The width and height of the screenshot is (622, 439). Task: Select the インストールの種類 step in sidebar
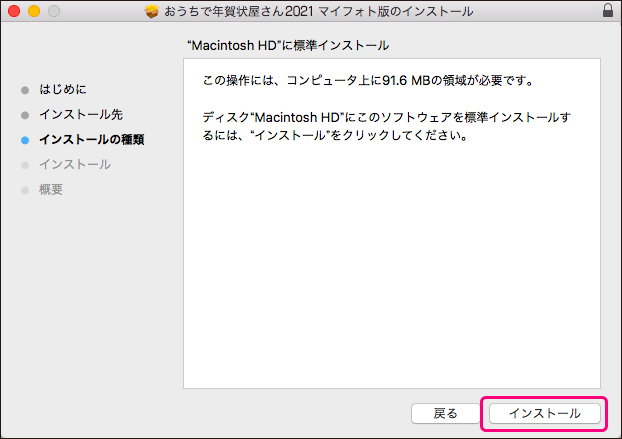click(92, 140)
